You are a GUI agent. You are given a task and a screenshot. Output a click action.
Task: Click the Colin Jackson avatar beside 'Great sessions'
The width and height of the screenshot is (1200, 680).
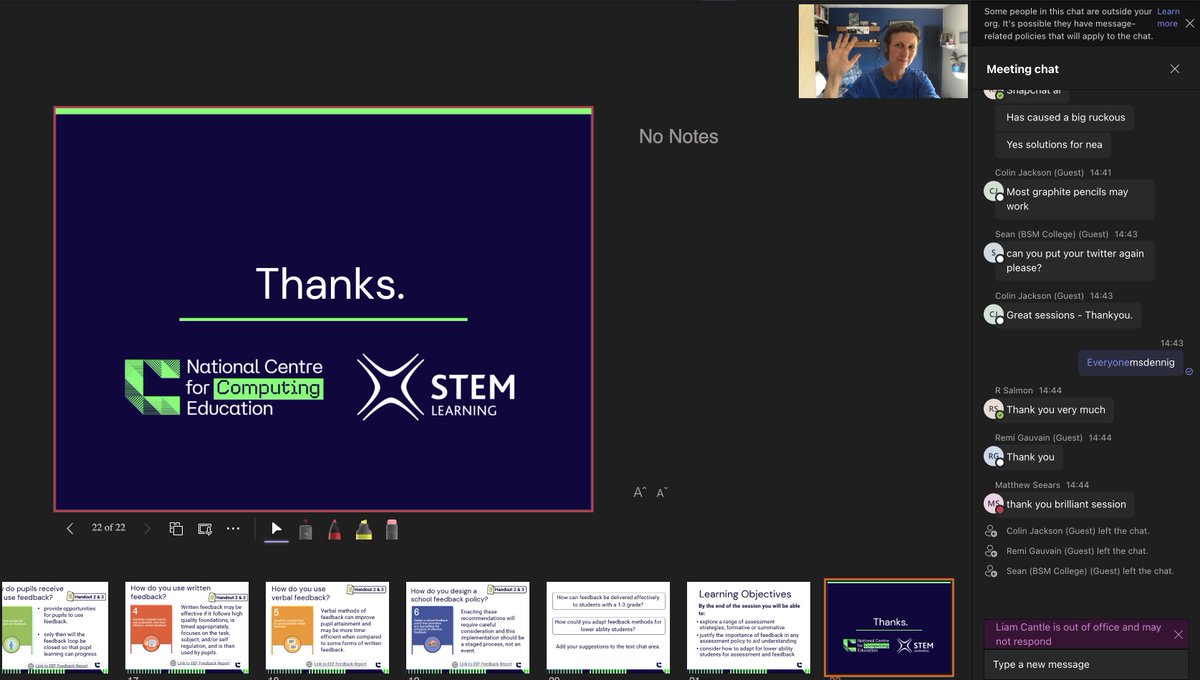993,314
